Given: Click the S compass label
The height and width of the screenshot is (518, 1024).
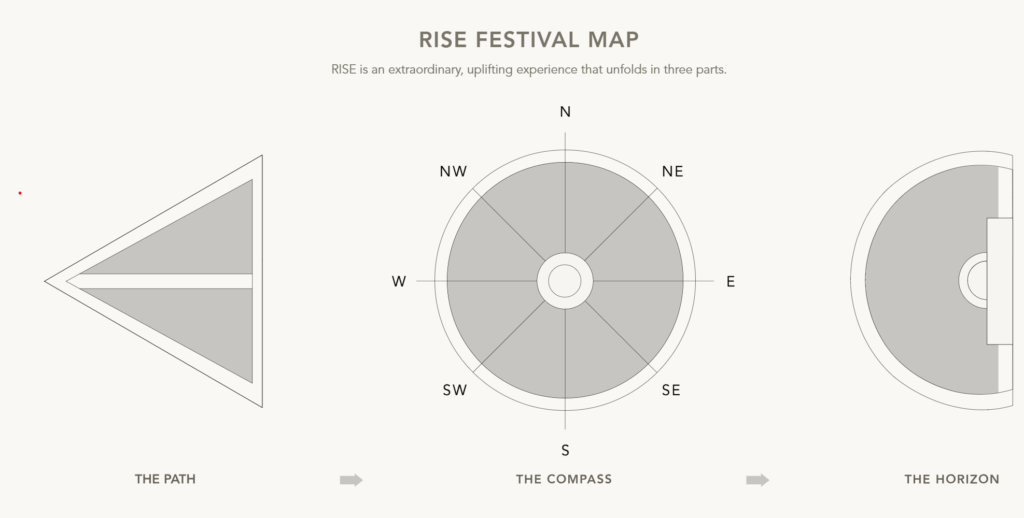Looking at the screenshot, I should [565, 451].
